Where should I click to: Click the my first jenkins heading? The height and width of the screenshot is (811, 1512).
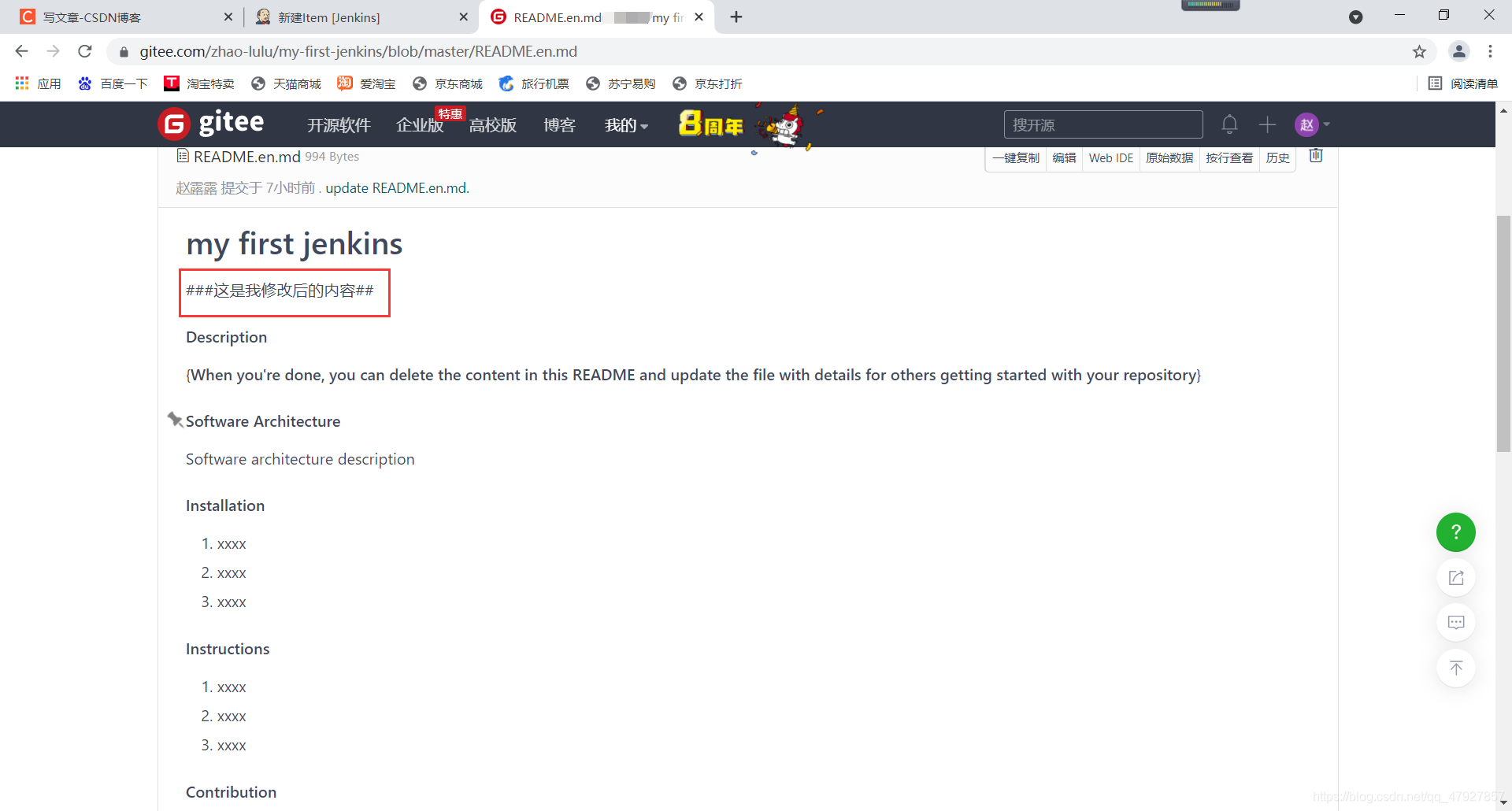(294, 243)
